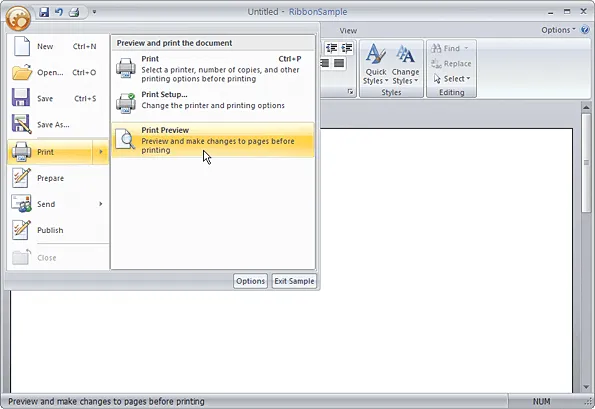Click the Exit Sample button
This screenshot has width=595, height=409.
pos(294,281)
